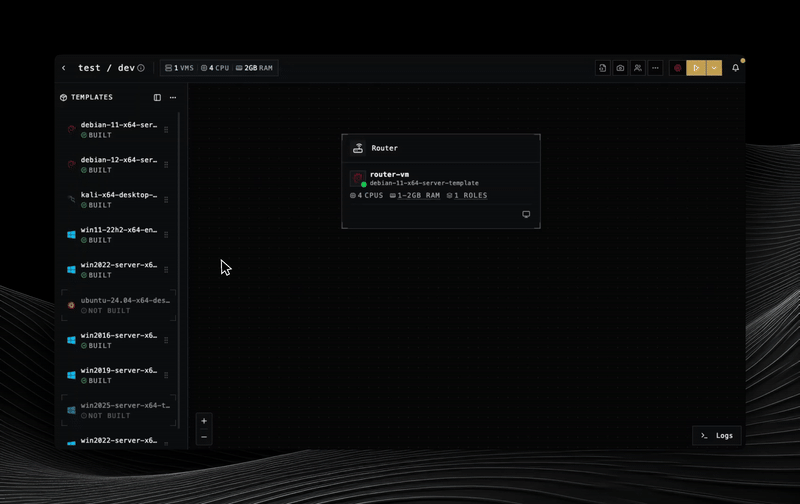Click the Router network icon
800x504 pixels.
(x=358, y=148)
